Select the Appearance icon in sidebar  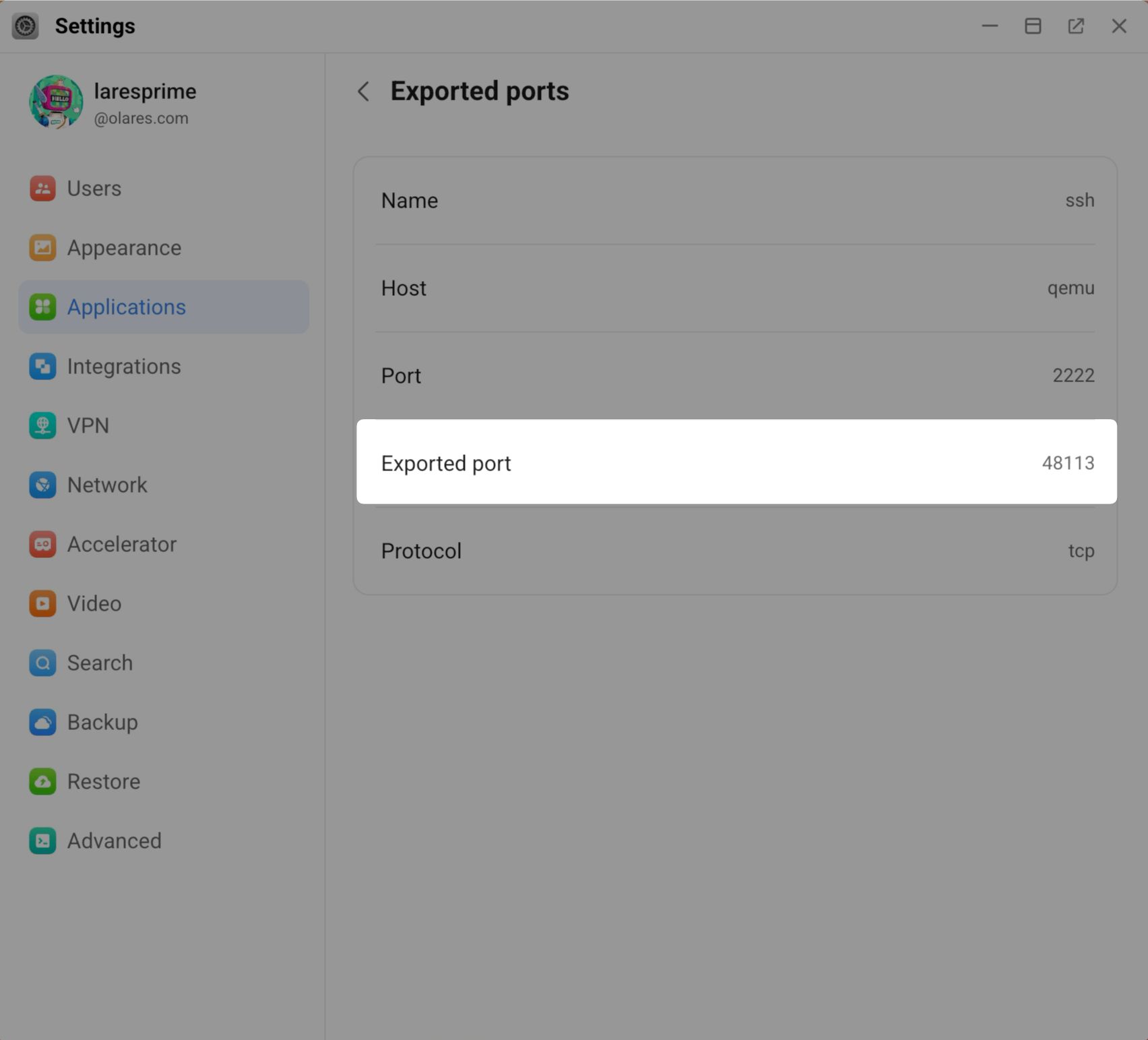click(x=42, y=248)
